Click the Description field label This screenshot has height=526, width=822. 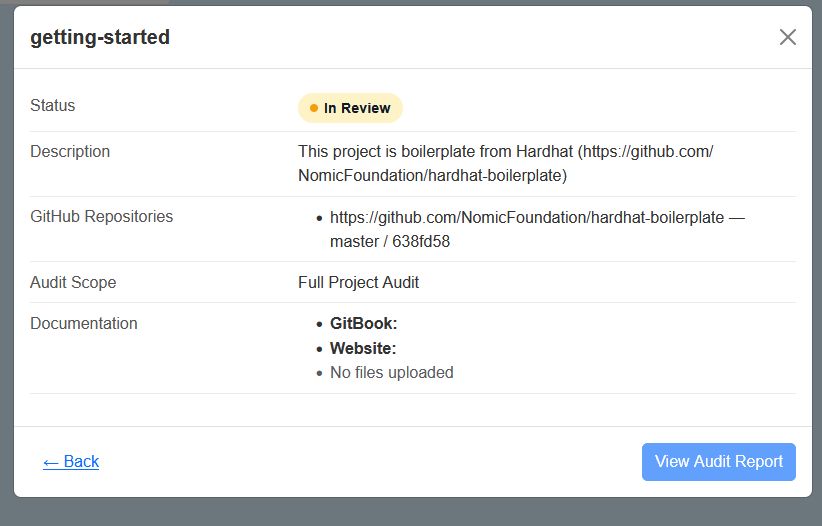pyautogui.click(x=70, y=152)
